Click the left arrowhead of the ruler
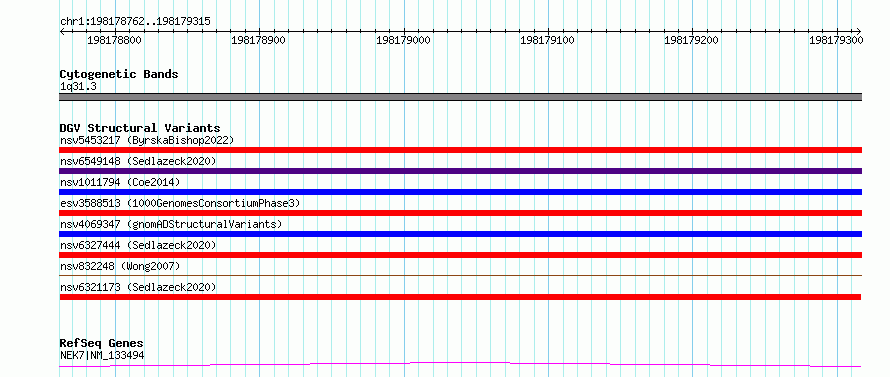 click(62, 32)
